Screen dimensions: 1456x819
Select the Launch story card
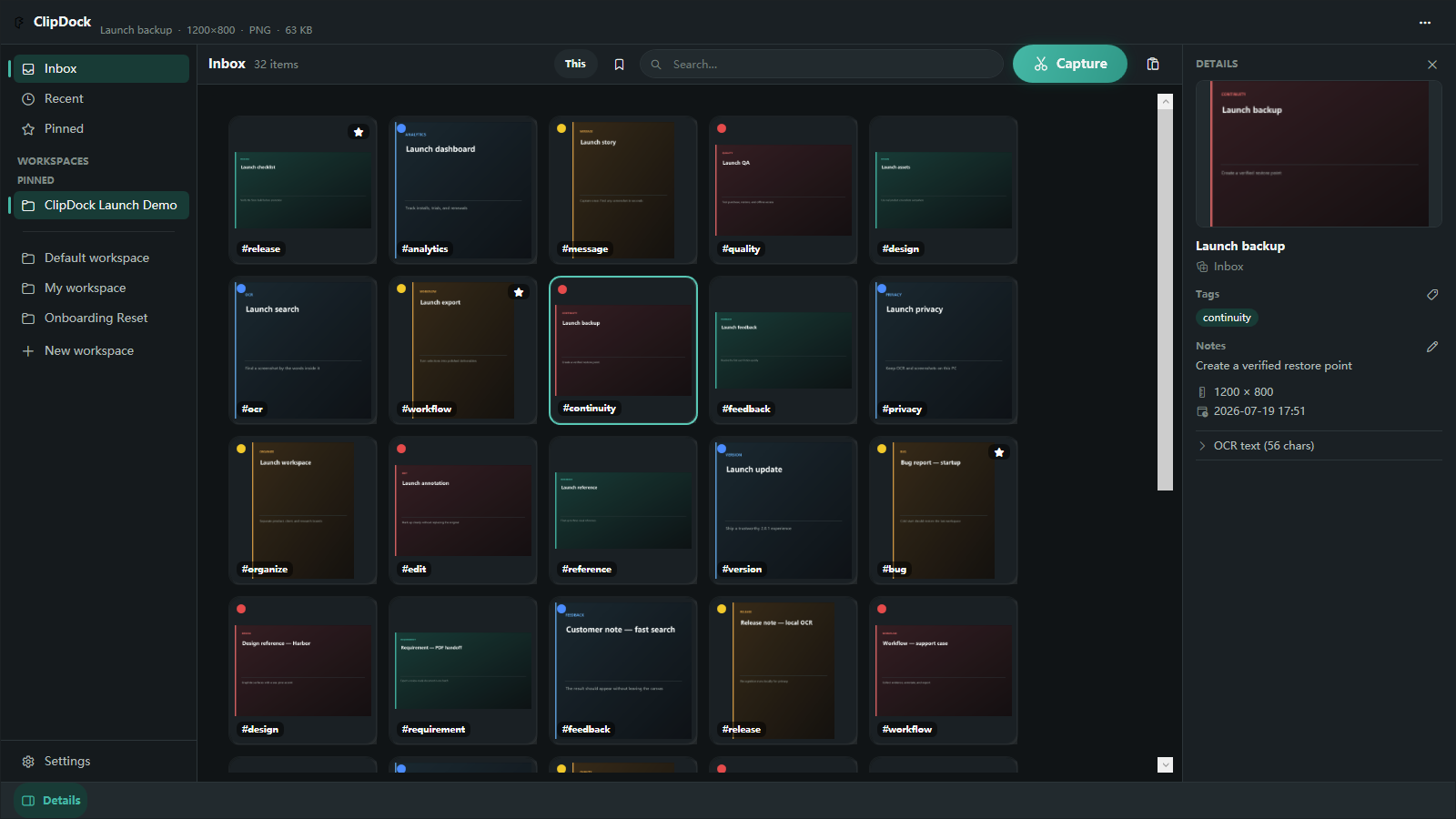click(x=623, y=190)
